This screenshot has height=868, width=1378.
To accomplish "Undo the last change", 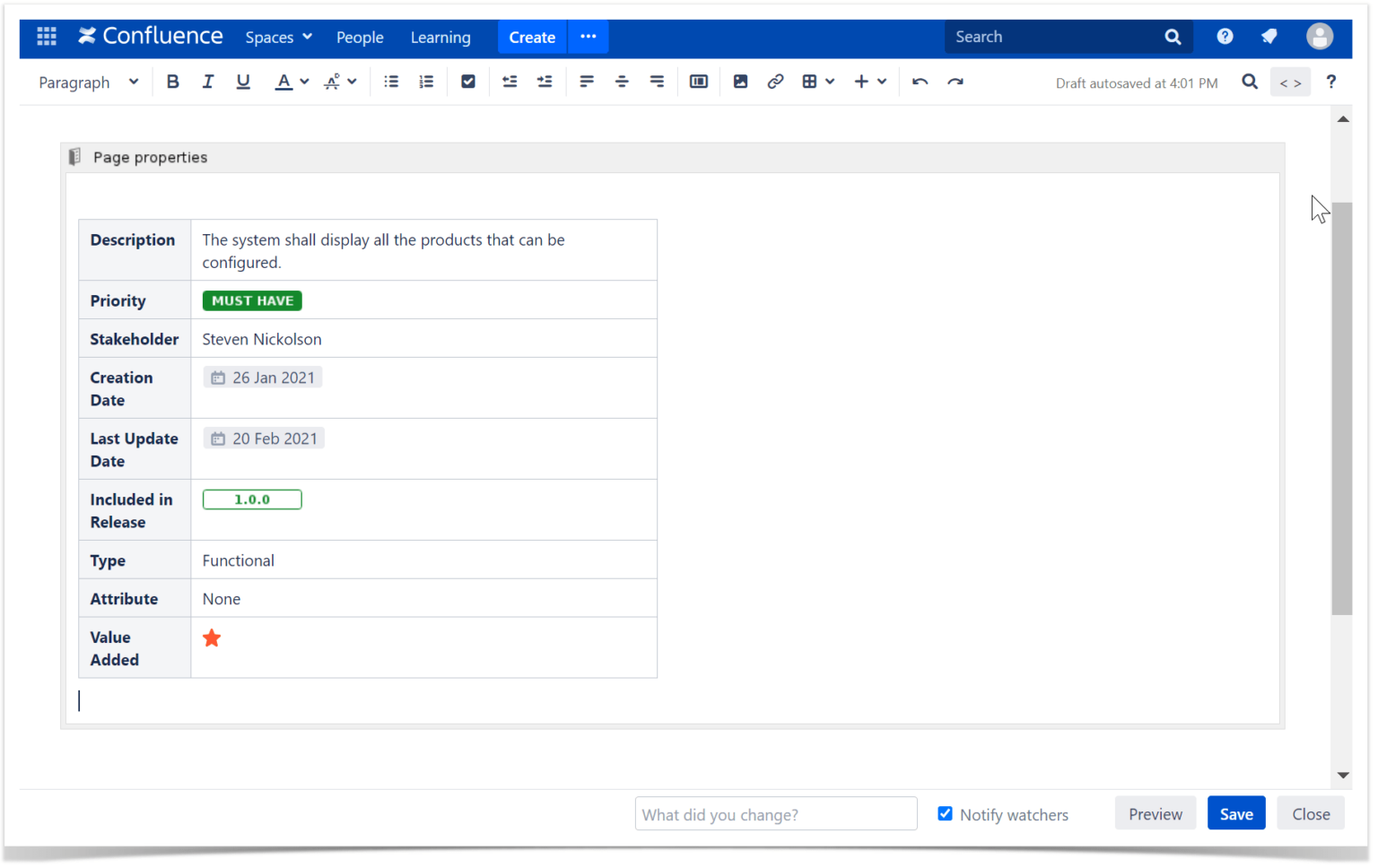I will click(x=920, y=82).
